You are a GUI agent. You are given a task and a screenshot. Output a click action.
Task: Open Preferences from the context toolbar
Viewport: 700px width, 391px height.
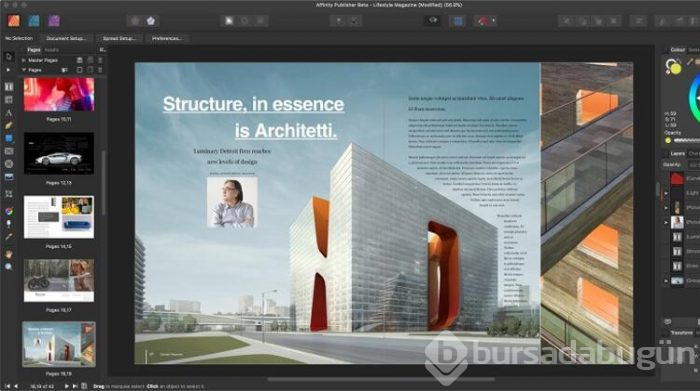[x=167, y=38]
